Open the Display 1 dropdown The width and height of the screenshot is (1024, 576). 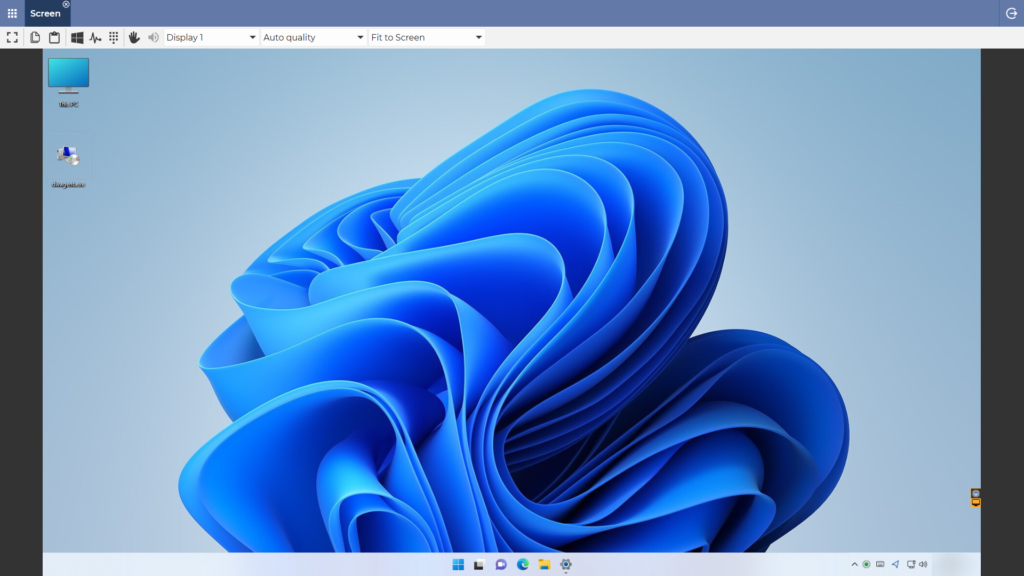pos(210,37)
